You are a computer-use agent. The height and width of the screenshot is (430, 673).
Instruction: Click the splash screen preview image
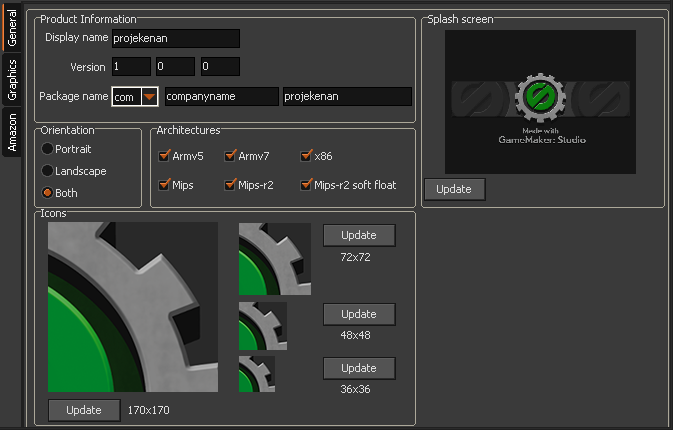[x=540, y=102]
